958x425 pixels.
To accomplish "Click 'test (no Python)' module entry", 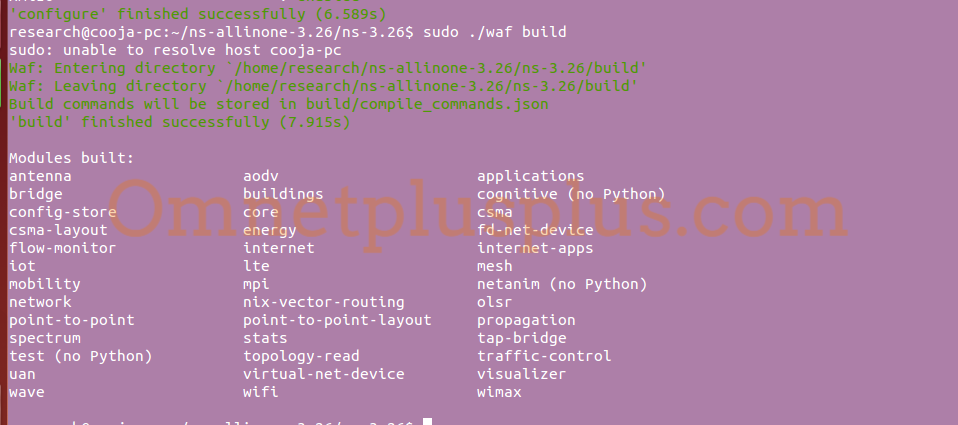I will 81,356.
